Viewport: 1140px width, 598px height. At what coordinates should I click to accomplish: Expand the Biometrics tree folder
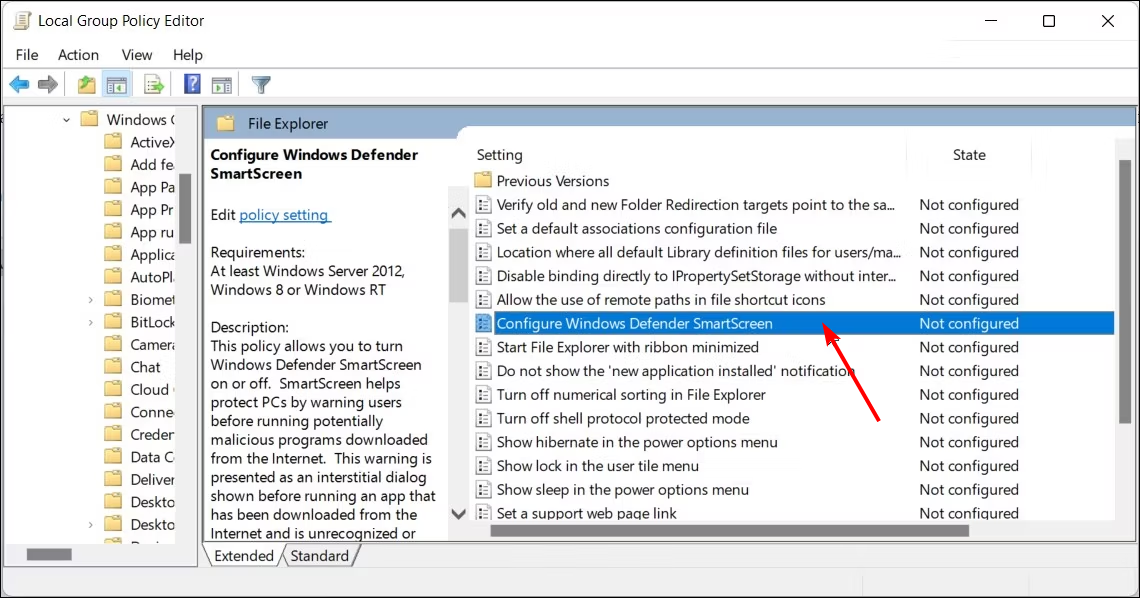tap(91, 299)
